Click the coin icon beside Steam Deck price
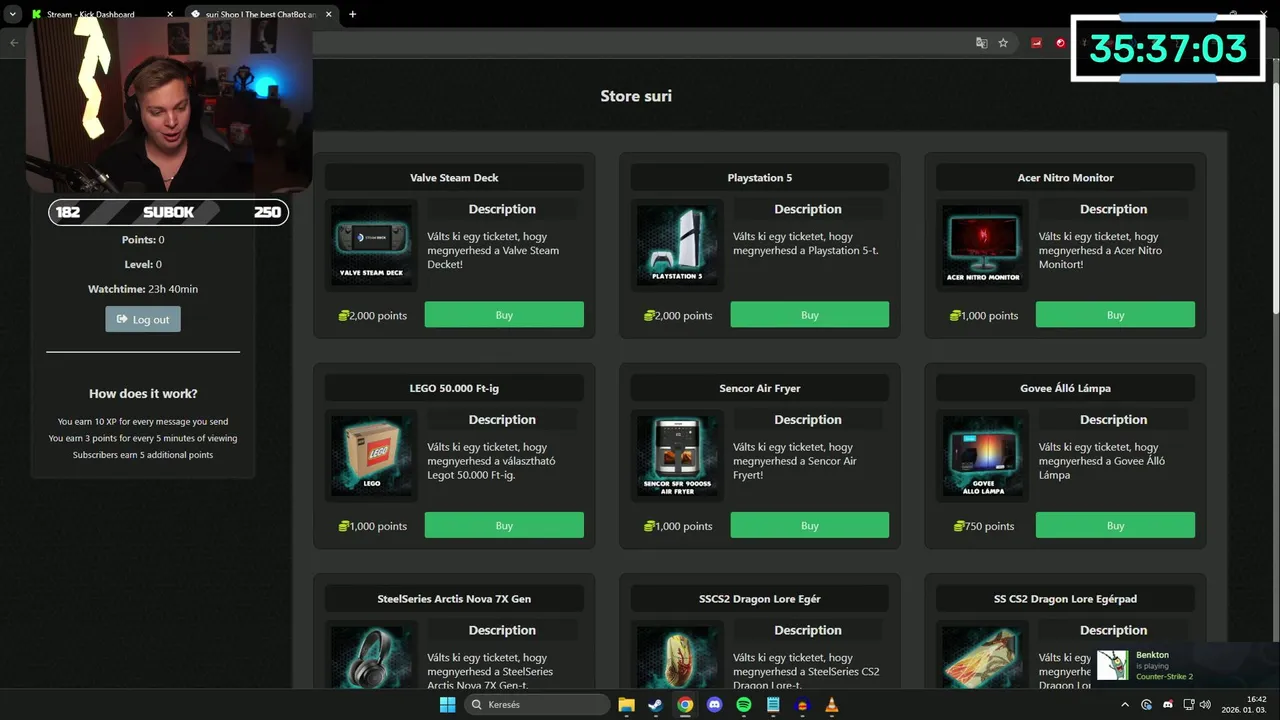This screenshot has height=720, width=1280. (x=344, y=315)
